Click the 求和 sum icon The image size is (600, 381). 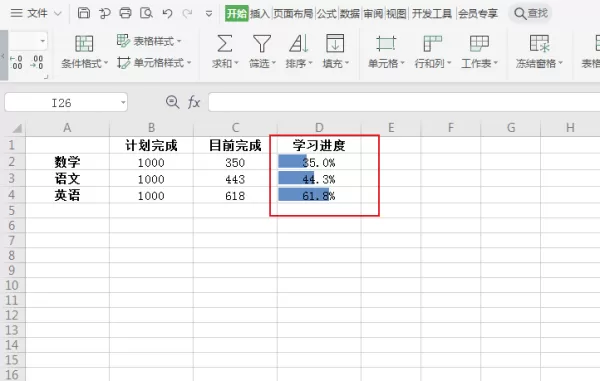click(225, 44)
